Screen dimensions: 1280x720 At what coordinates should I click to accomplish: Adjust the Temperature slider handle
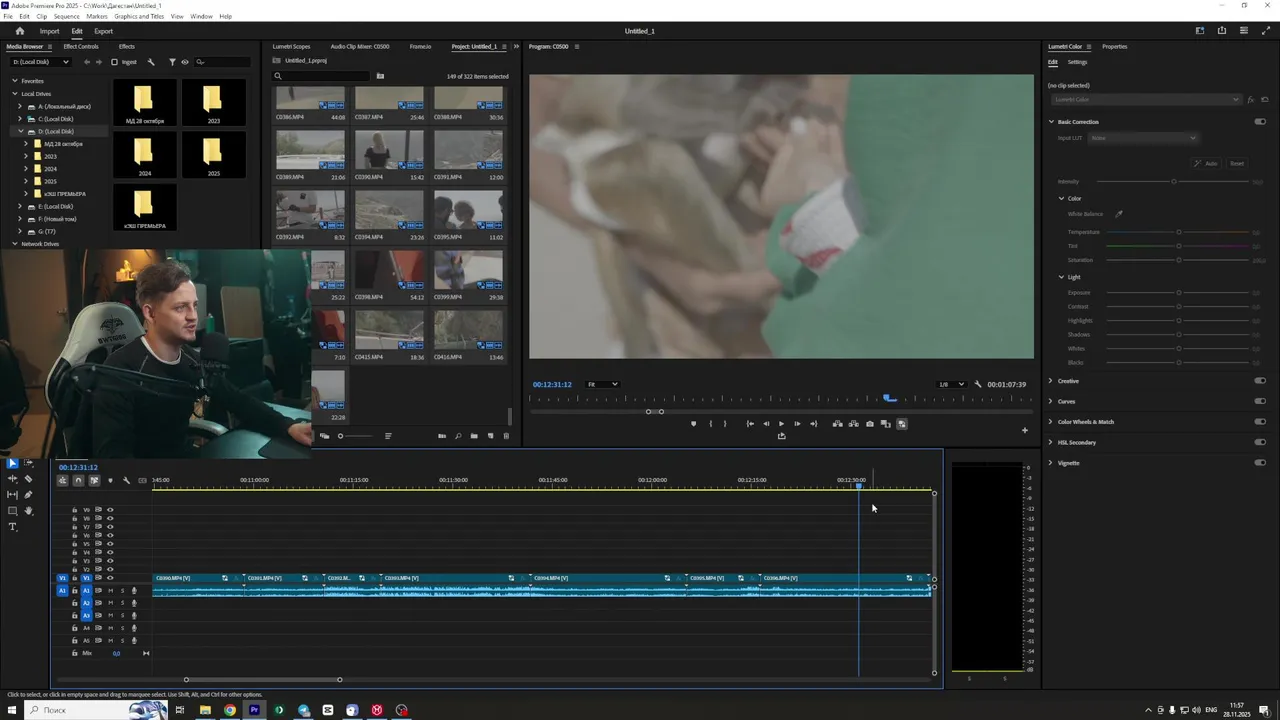[x=1179, y=232]
